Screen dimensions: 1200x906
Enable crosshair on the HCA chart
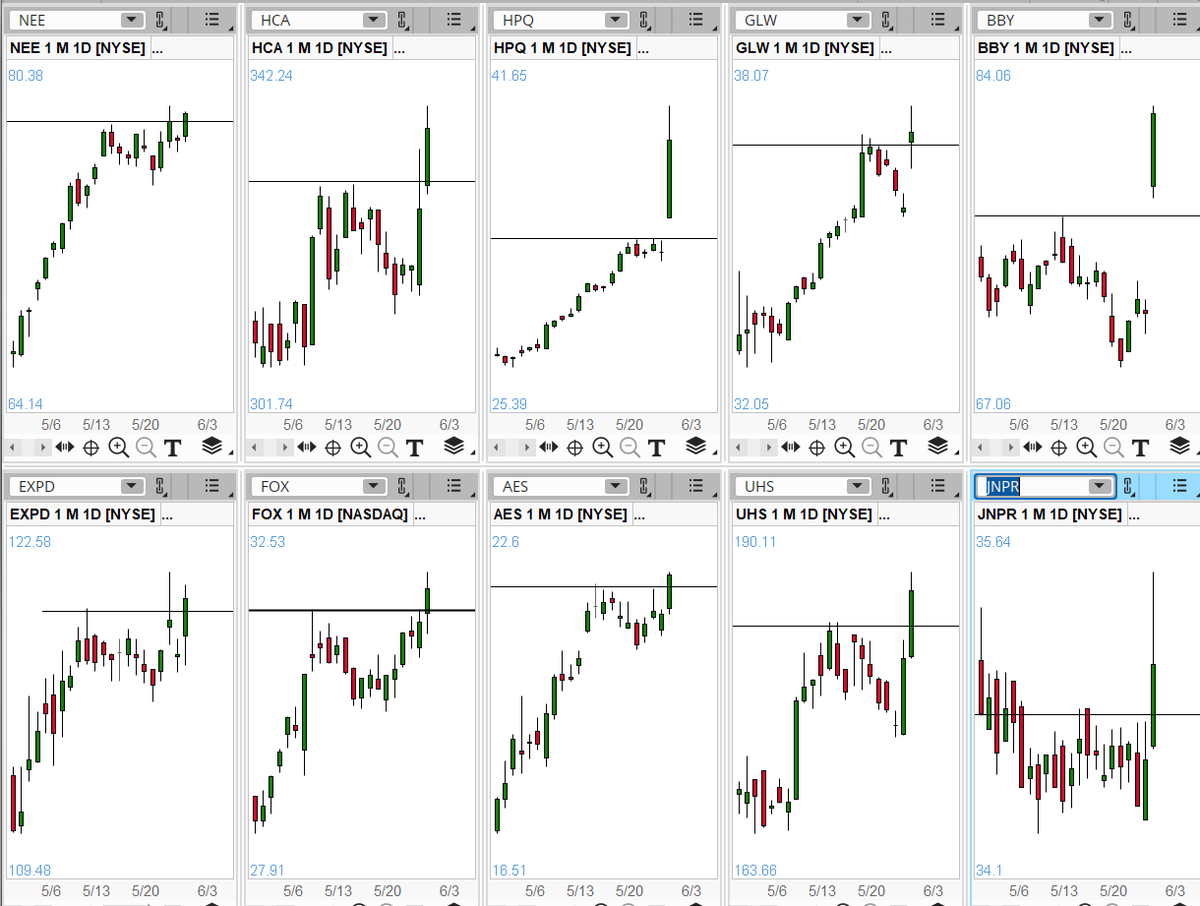[332, 447]
